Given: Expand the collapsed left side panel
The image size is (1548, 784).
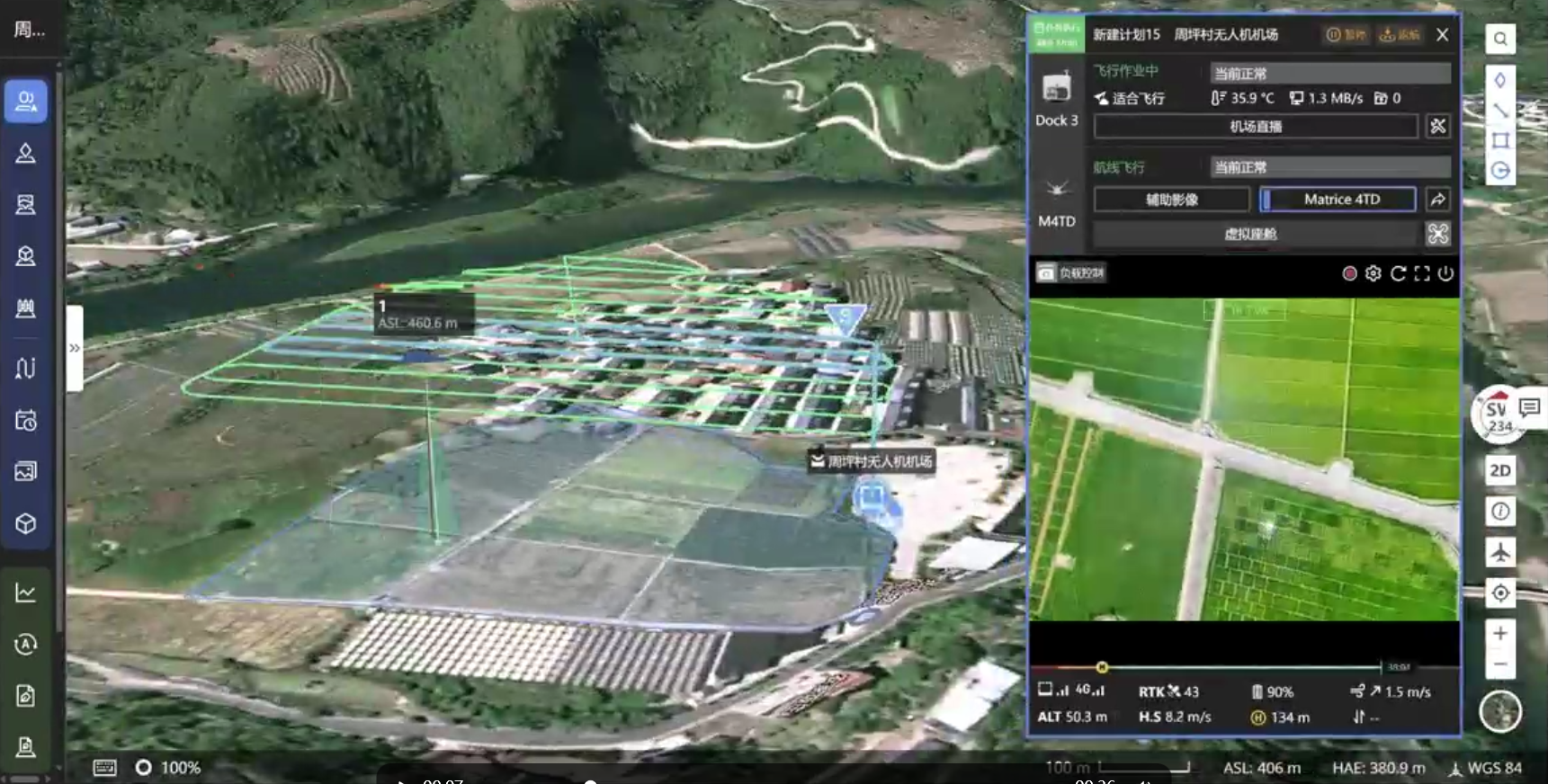Looking at the screenshot, I should tap(75, 348).
